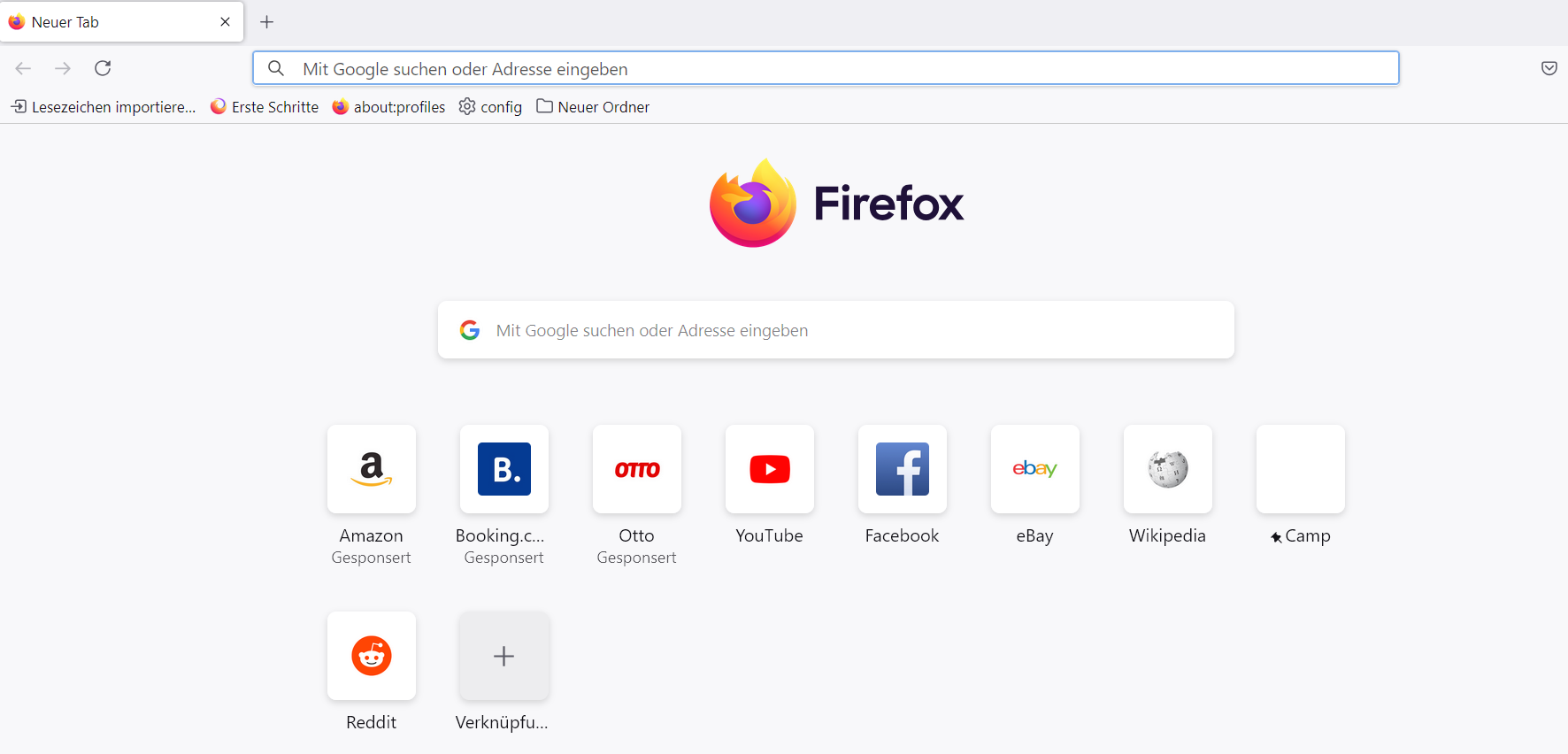Viewport: 1568px width, 754px height.
Task: Click the Gesponsert text under Amazon
Action: click(x=372, y=558)
